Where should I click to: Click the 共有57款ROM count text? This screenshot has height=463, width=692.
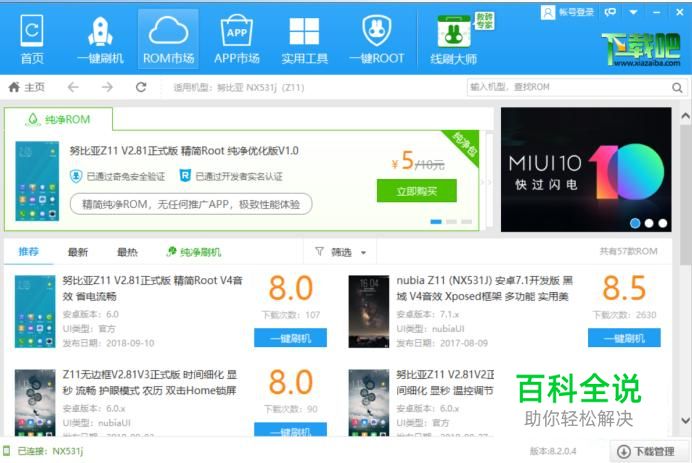[x=628, y=251]
